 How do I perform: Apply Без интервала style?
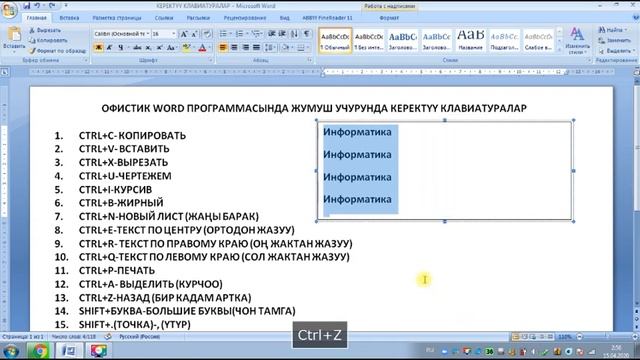pos(369,40)
